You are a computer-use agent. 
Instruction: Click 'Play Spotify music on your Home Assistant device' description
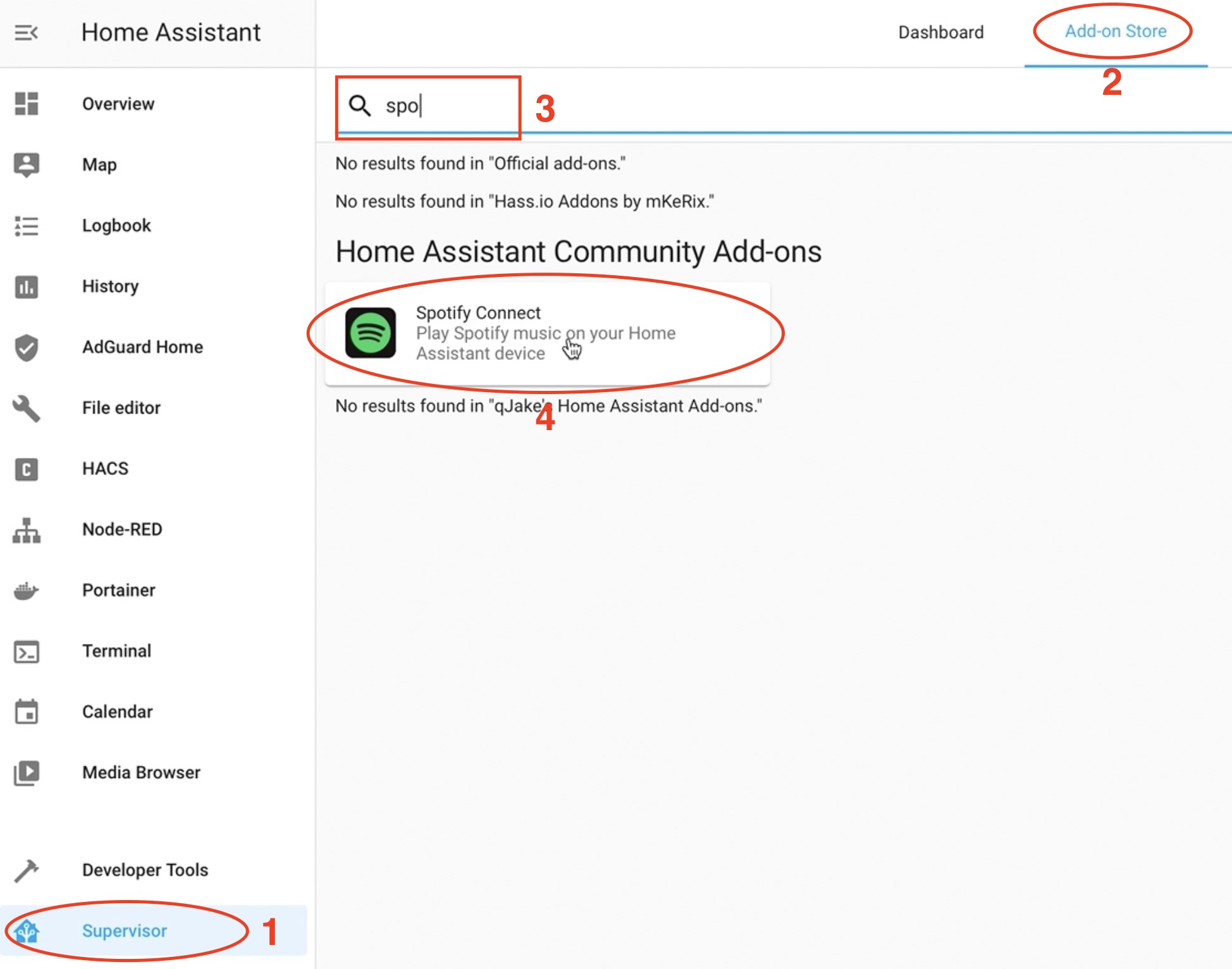545,343
